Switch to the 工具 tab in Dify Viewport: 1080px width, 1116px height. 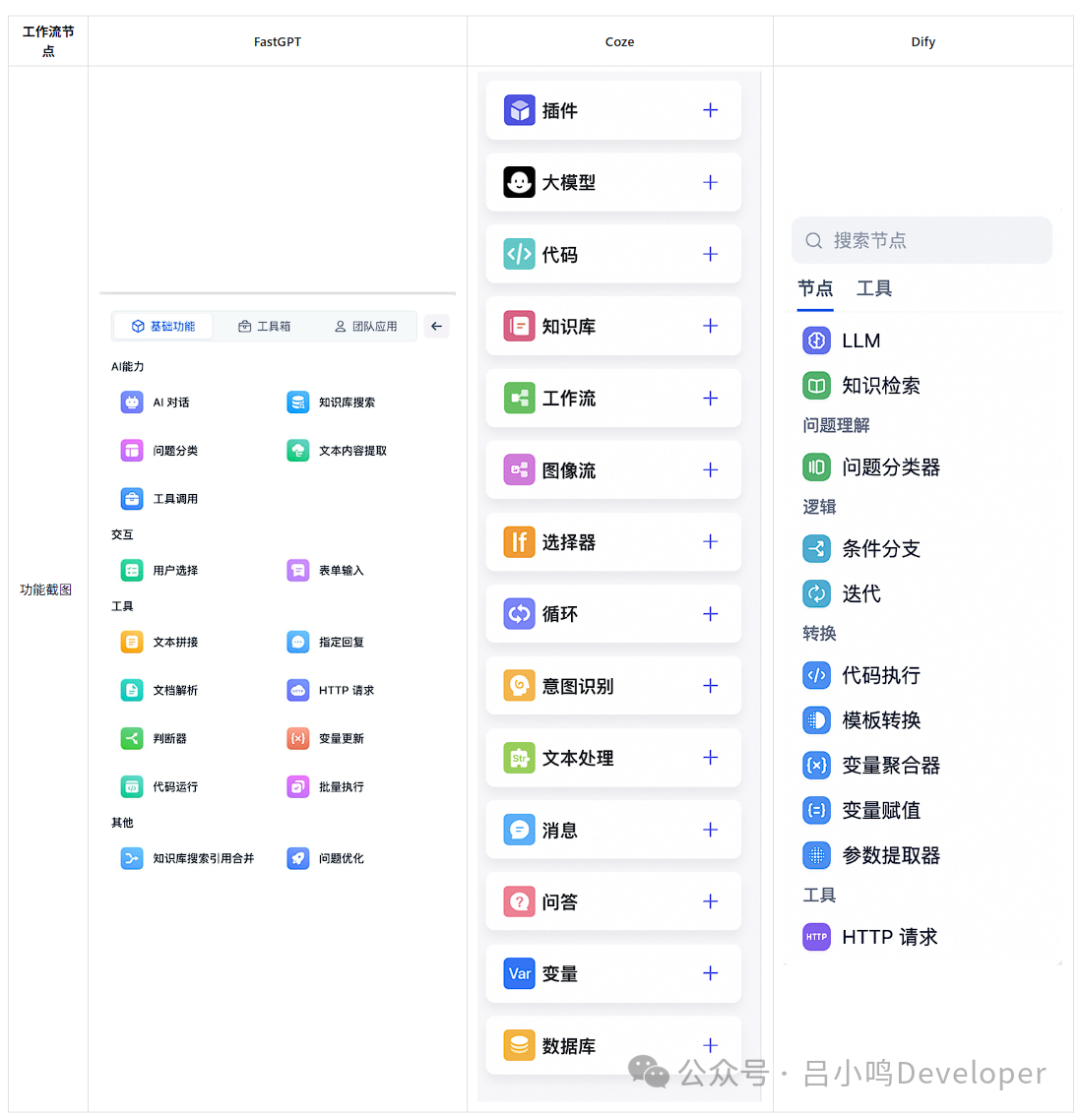tap(875, 289)
